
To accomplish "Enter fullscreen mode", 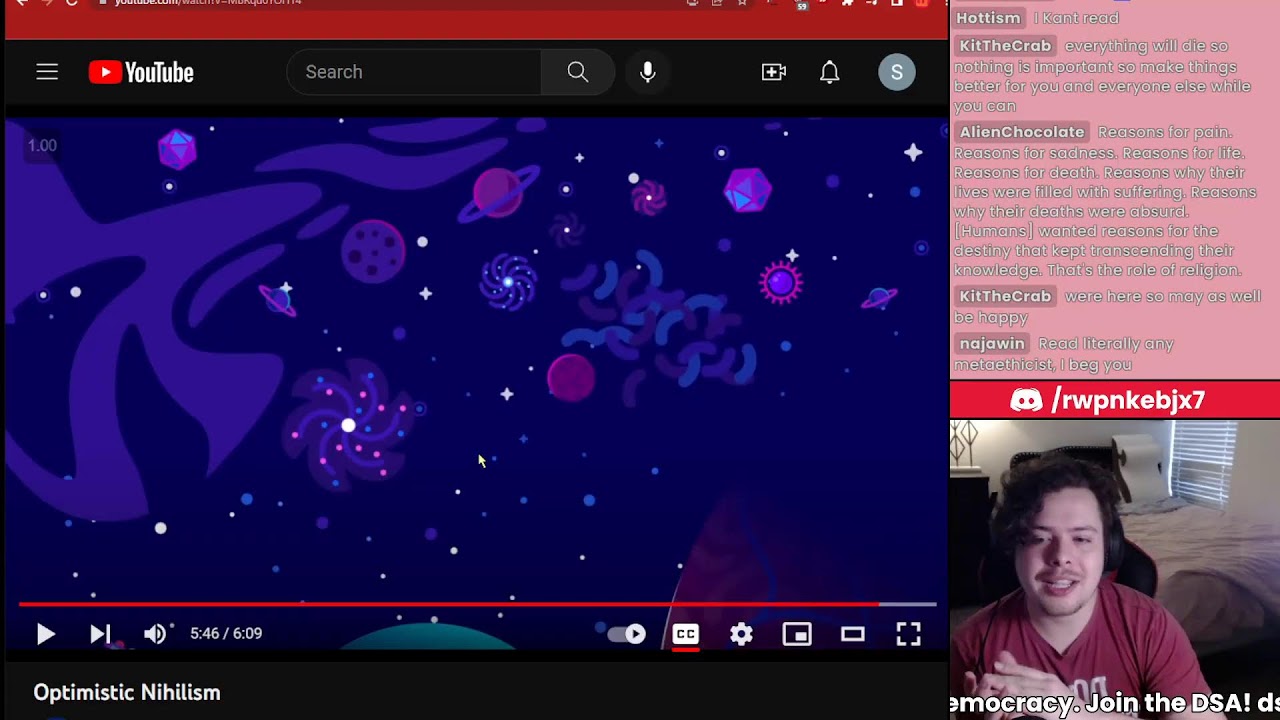I will 908,634.
